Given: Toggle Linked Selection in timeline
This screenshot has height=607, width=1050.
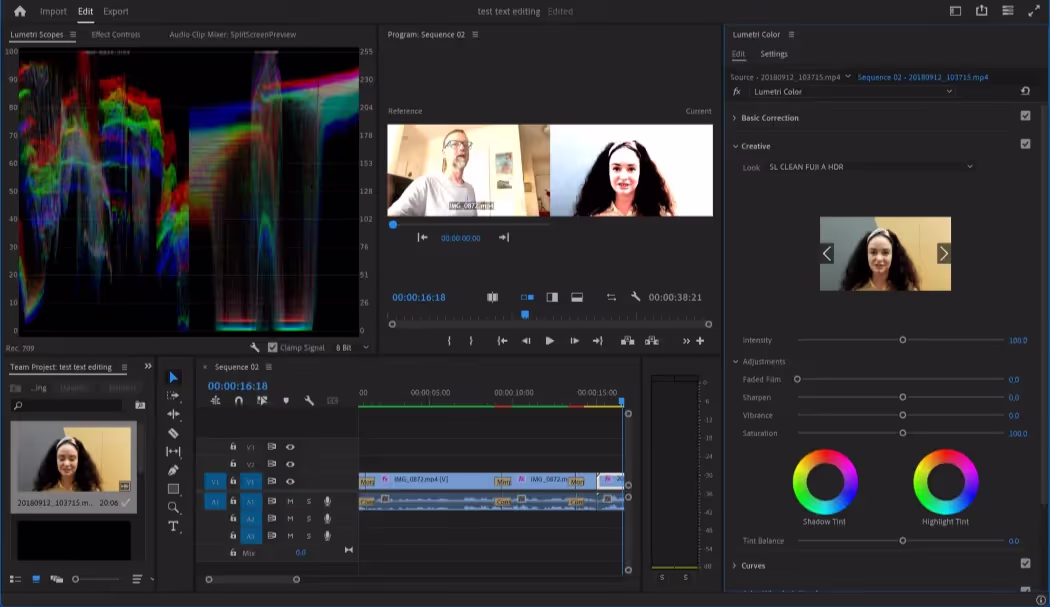Looking at the screenshot, I should [x=262, y=401].
